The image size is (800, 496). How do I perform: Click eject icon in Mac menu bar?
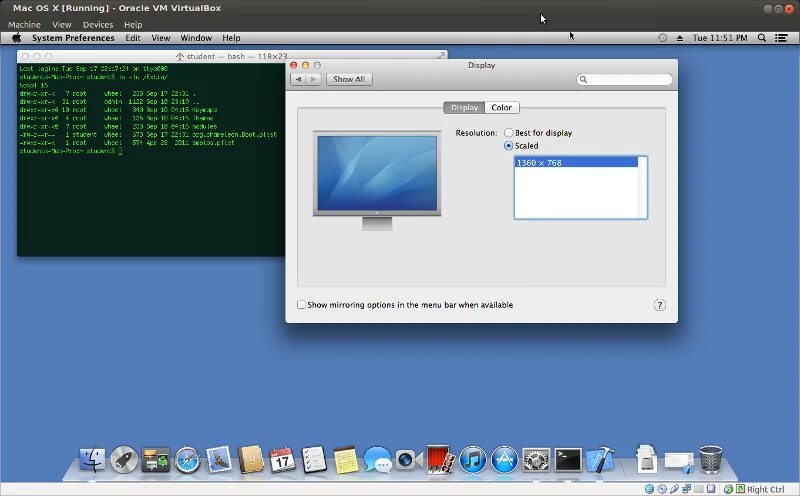(x=680, y=38)
